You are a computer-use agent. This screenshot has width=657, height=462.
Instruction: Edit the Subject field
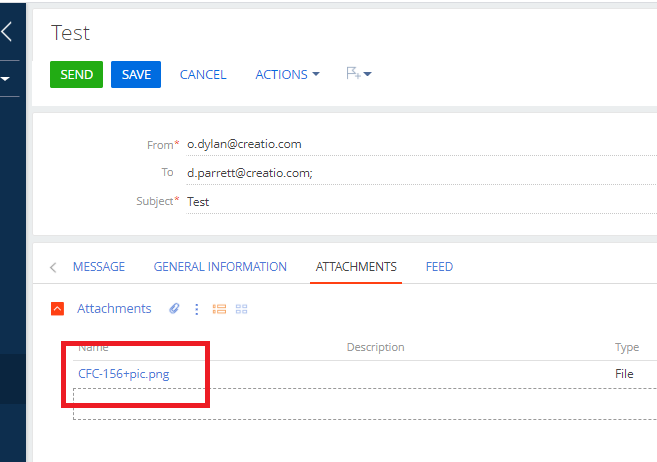[x=422, y=202]
